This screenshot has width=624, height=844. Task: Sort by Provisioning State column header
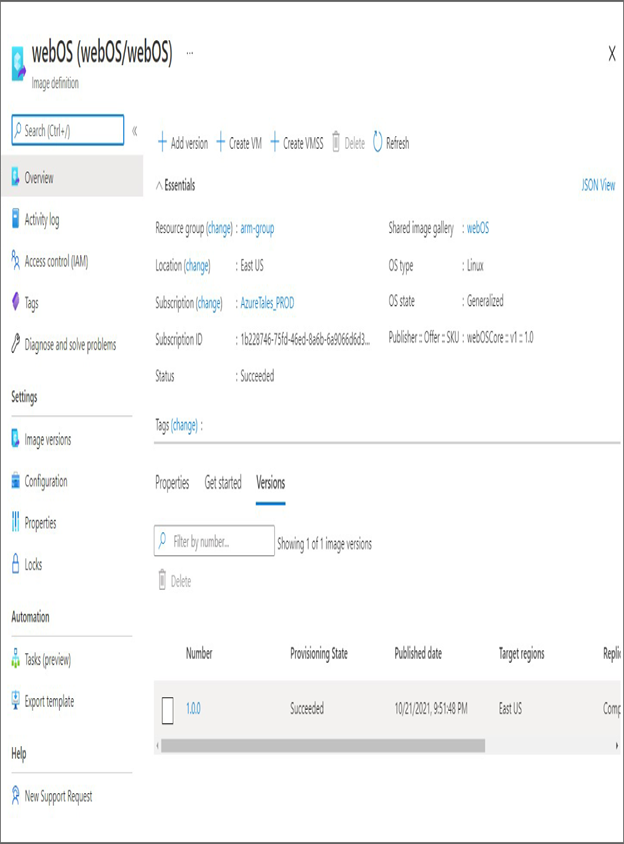319,654
